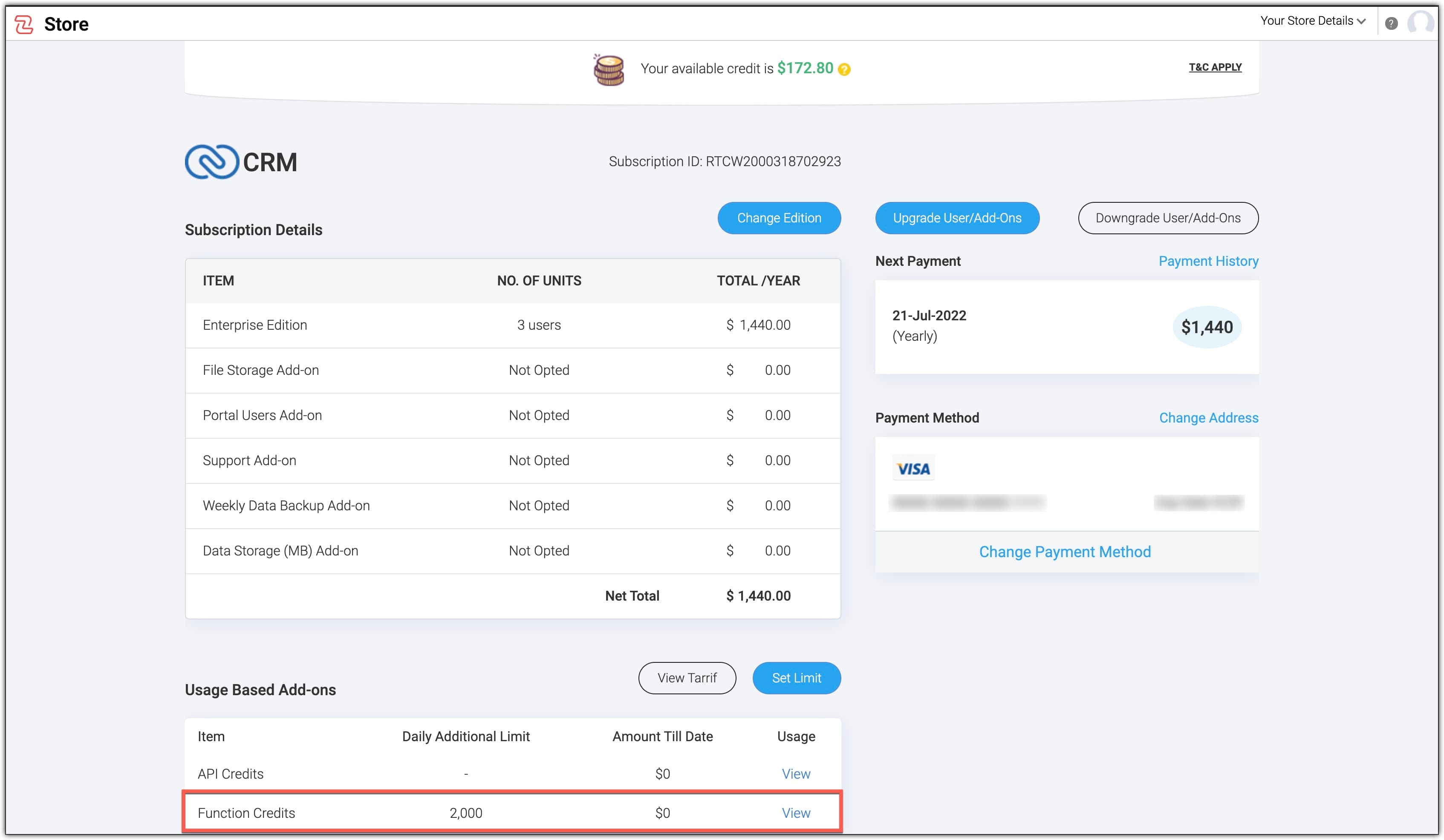The height and width of the screenshot is (840, 1444).
Task: Click the 3 users cell
Action: tap(539, 325)
